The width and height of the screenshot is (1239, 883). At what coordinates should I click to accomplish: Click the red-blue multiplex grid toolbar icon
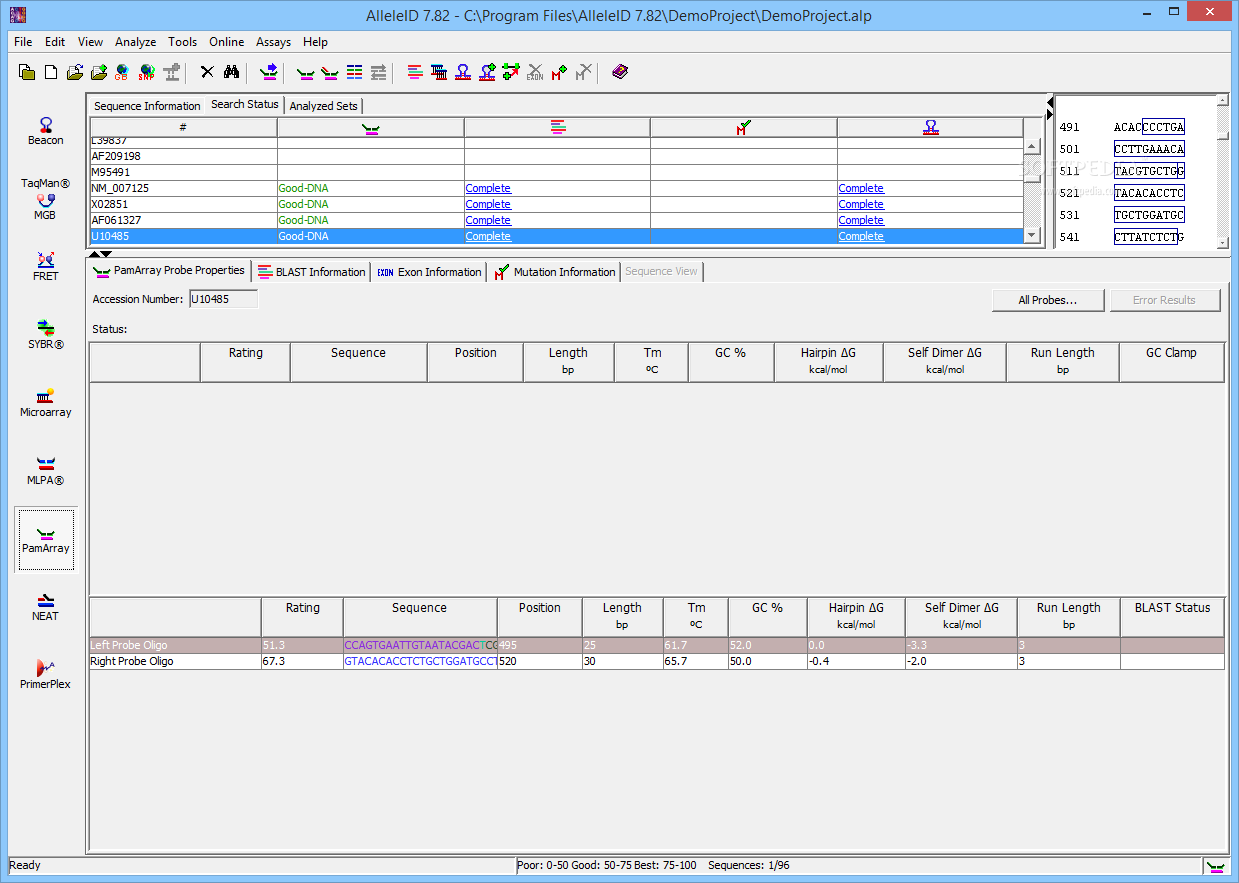pyautogui.click(x=354, y=72)
